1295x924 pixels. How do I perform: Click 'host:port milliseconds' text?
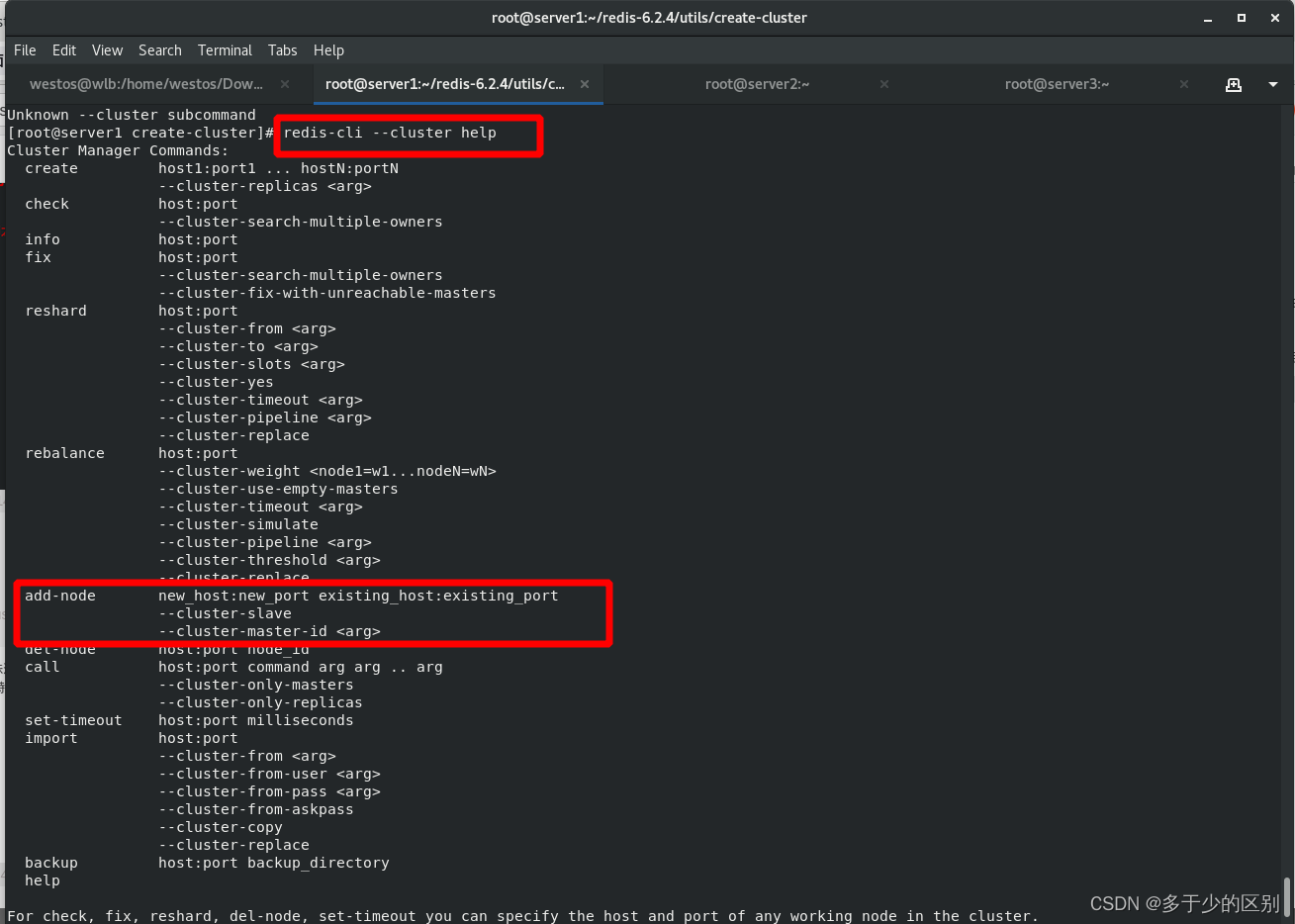pos(256,720)
